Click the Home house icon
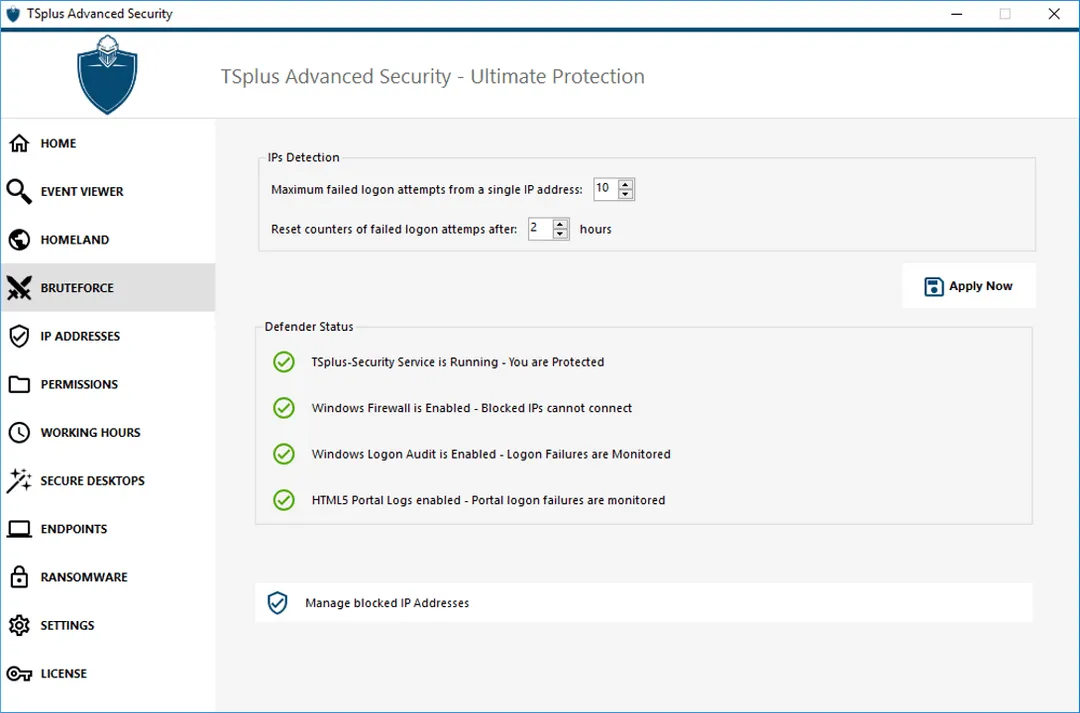This screenshot has width=1080, height=713. (x=19, y=143)
